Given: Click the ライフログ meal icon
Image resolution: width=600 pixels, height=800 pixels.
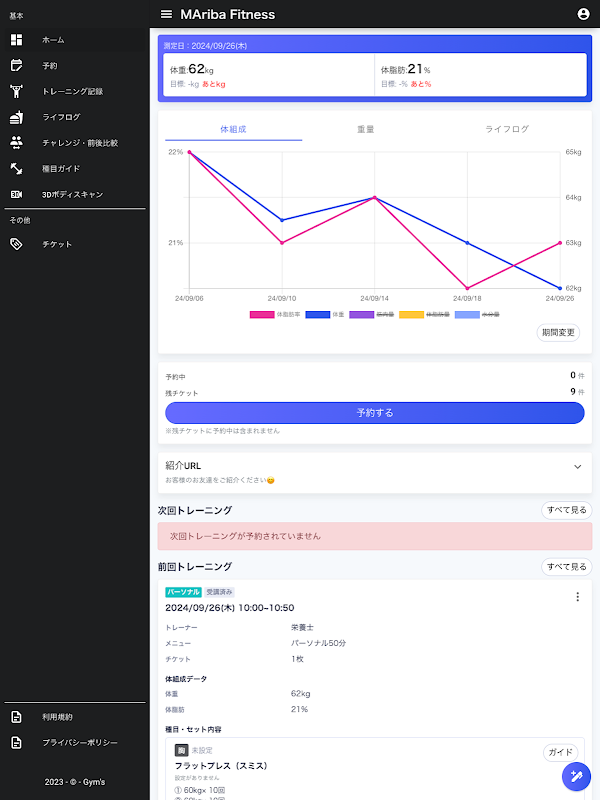Looking at the screenshot, I should point(16,117).
